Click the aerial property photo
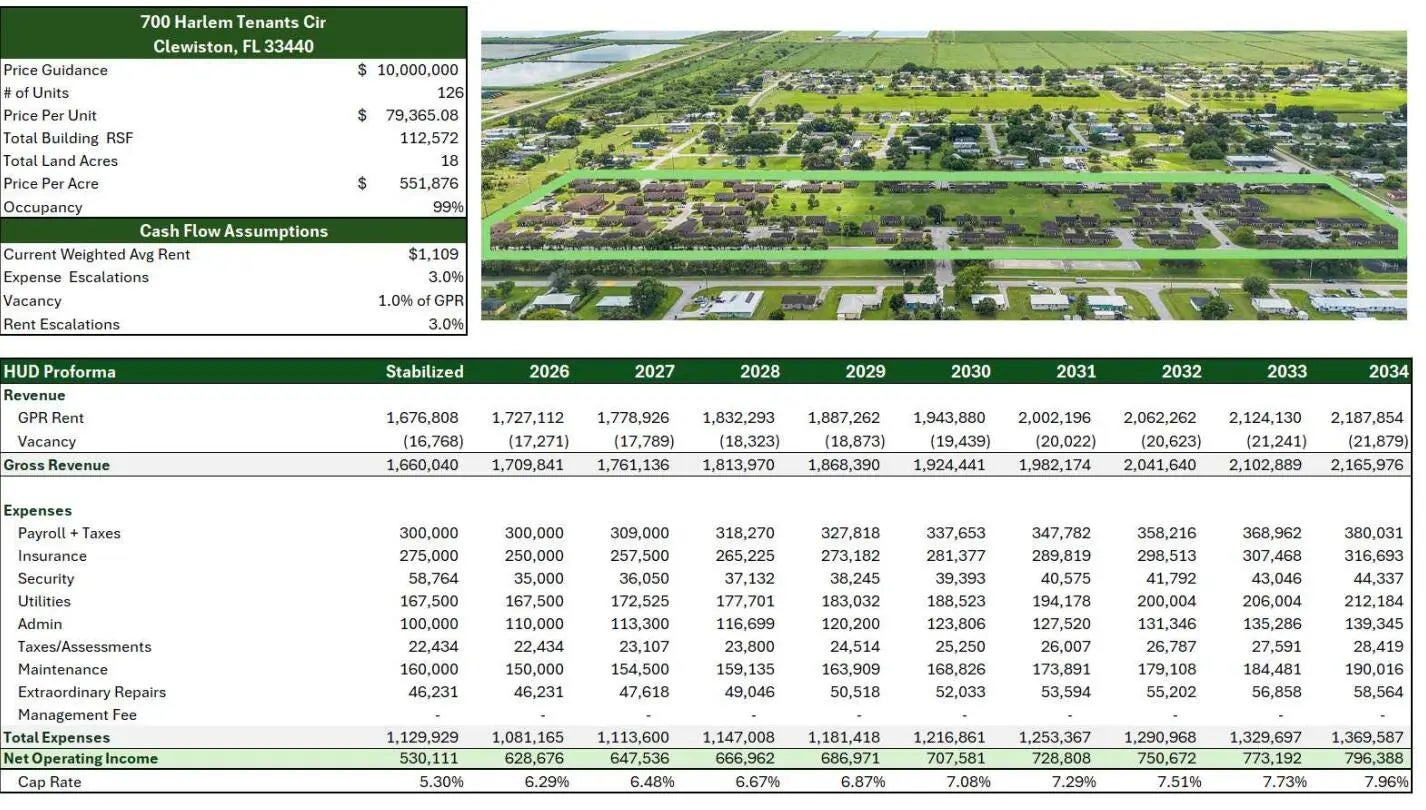This screenshot has height=810, width=1426. (x=943, y=175)
